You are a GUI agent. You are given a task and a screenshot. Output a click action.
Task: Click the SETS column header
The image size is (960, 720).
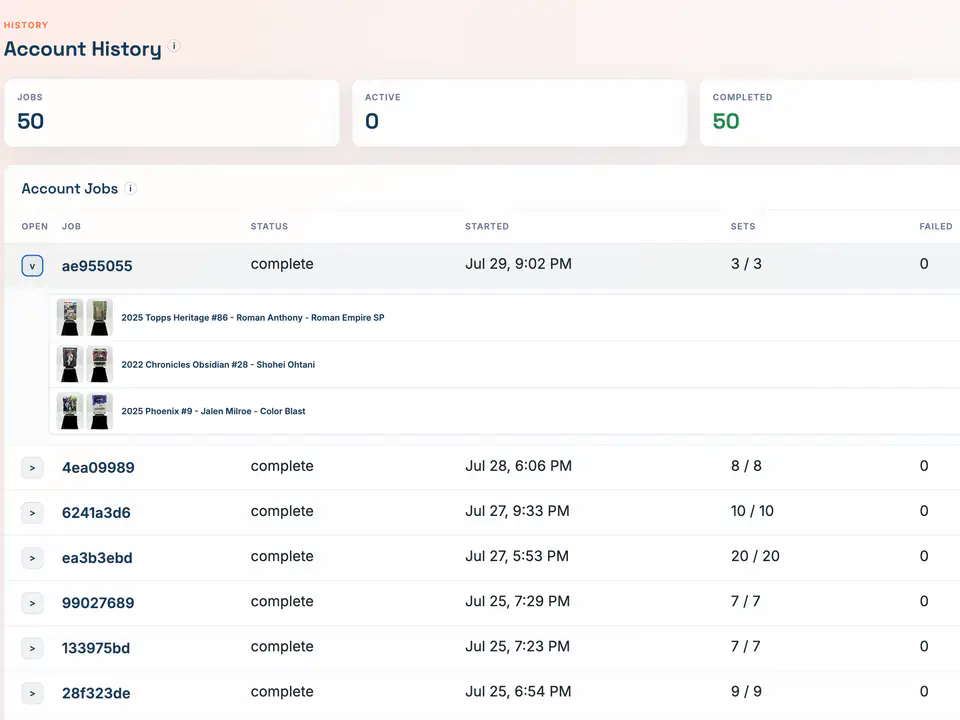coord(743,227)
